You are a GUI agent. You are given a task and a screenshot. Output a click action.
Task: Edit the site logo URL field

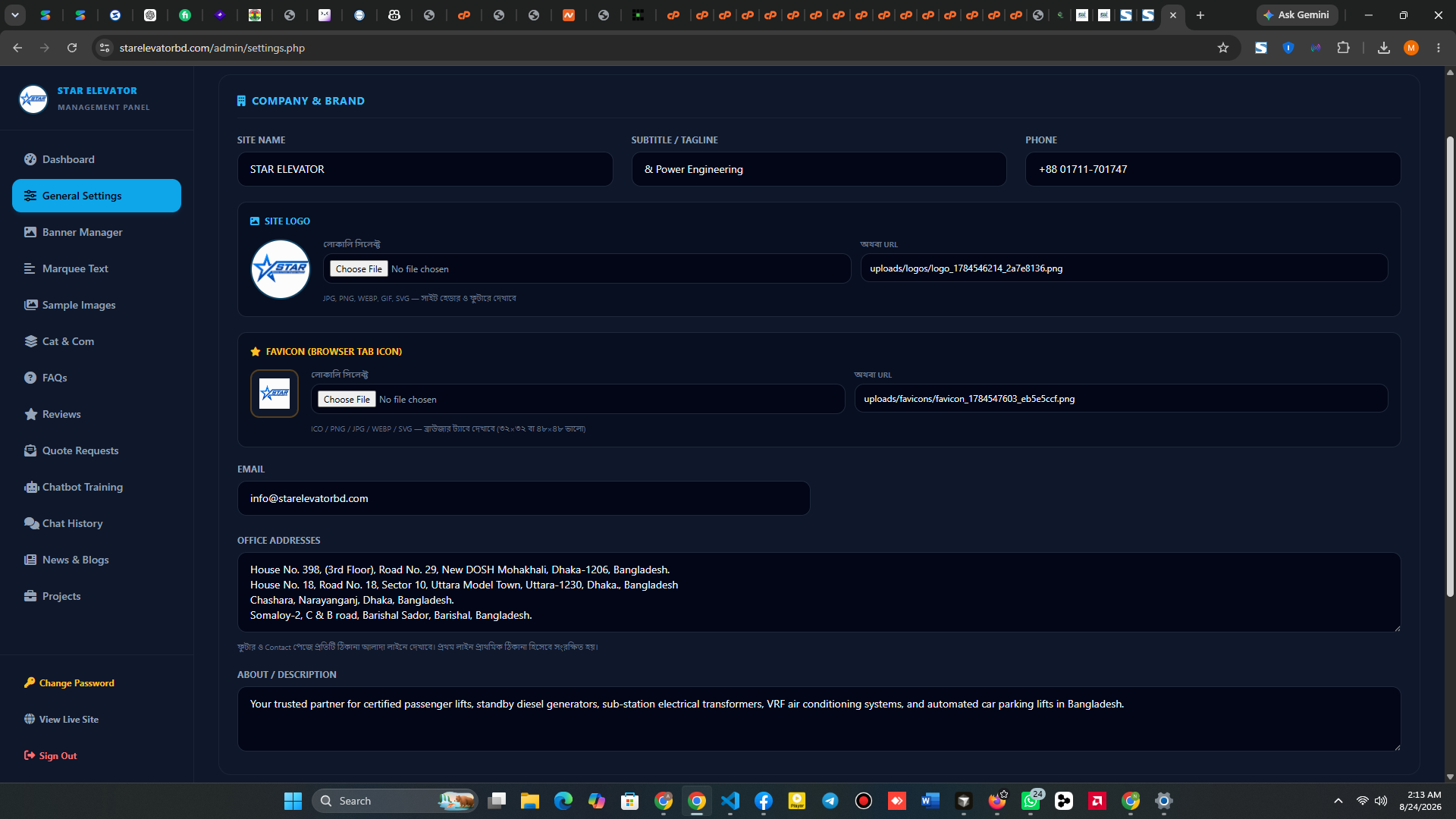click(x=1124, y=268)
